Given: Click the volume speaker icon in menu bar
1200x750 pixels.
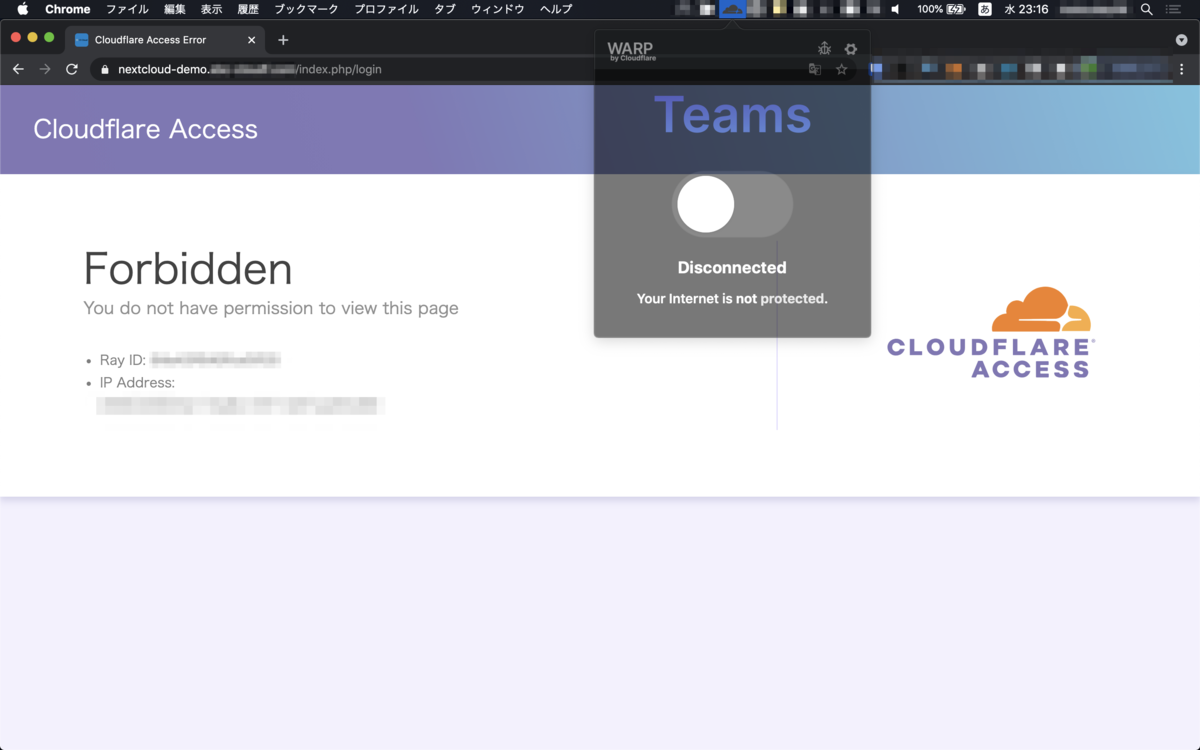Looking at the screenshot, I should coord(896,9).
